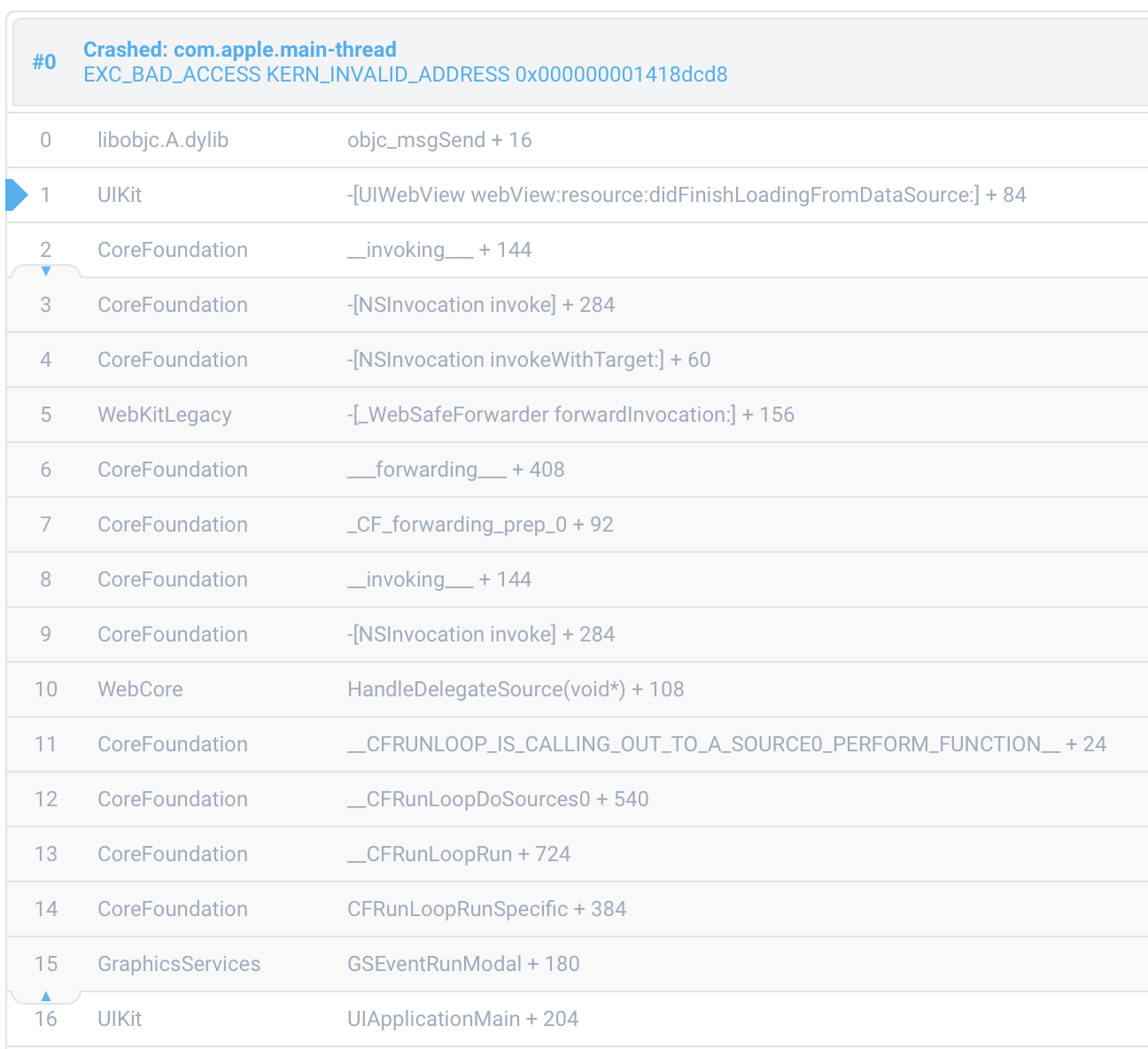This screenshot has height=1049, width=1148.
Task: Click the #0 thread number label
Action: 44,62
